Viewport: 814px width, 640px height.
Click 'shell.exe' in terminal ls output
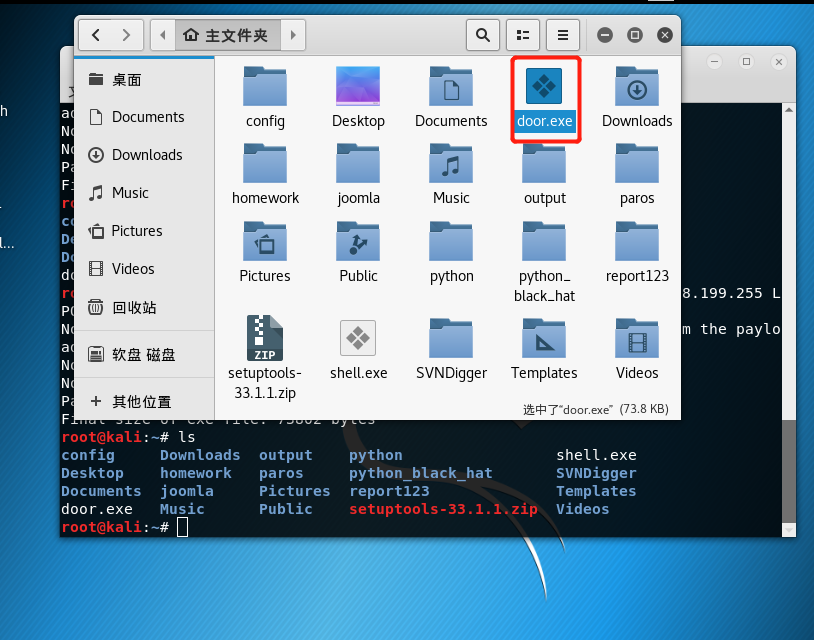596,455
